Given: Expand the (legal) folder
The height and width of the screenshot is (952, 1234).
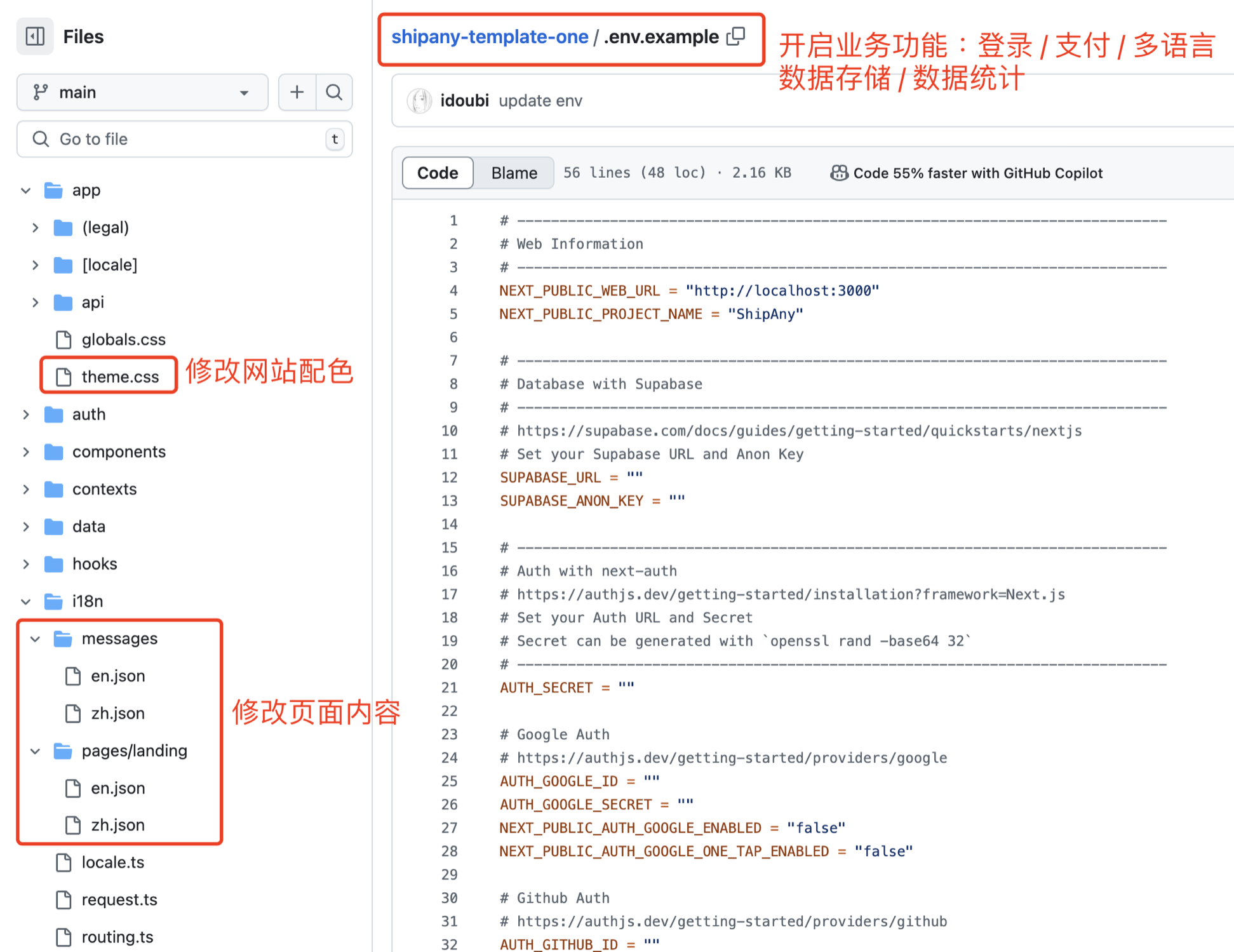Looking at the screenshot, I should point(36,227).
